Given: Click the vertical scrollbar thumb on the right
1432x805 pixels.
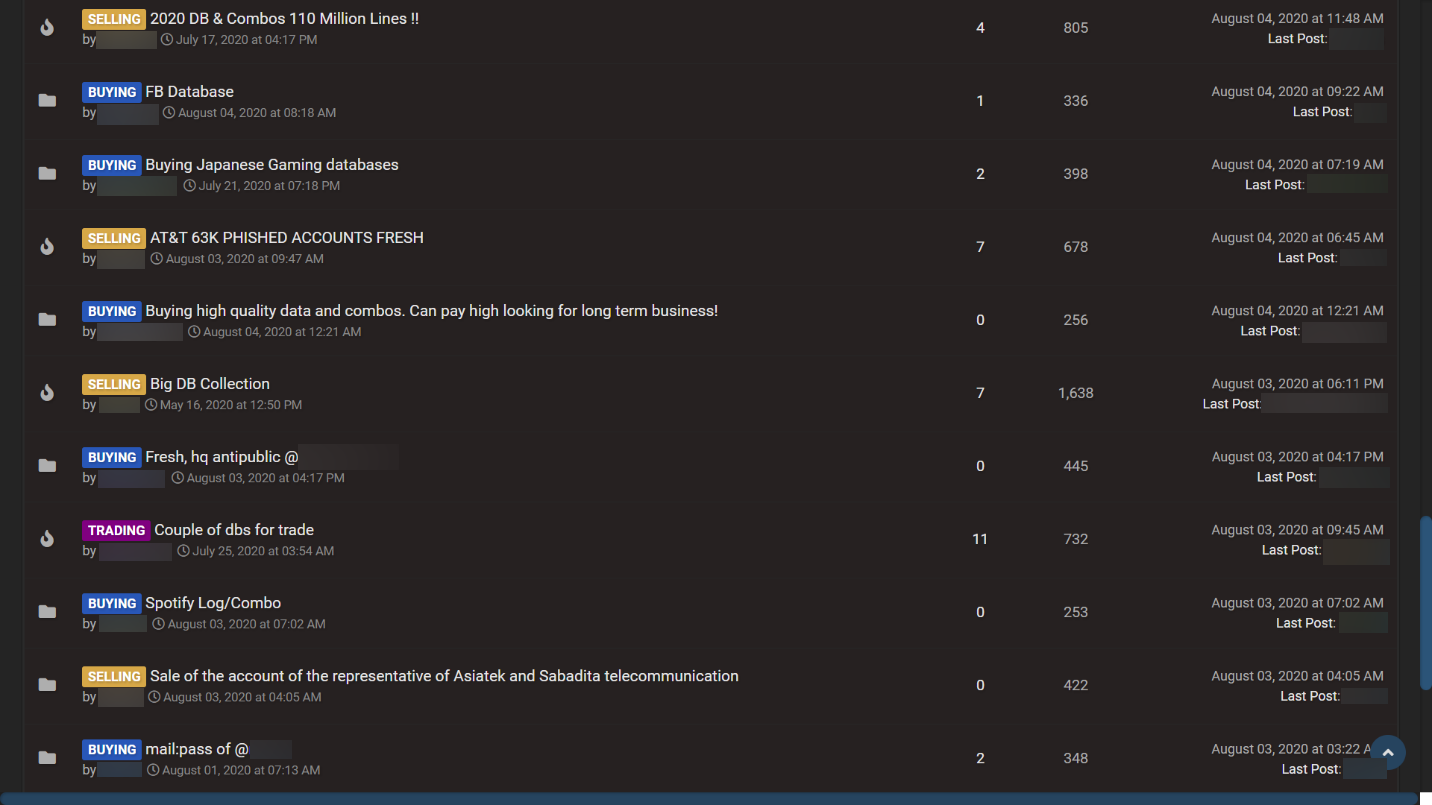Looking at the screenshot, I should [1425, 602].
